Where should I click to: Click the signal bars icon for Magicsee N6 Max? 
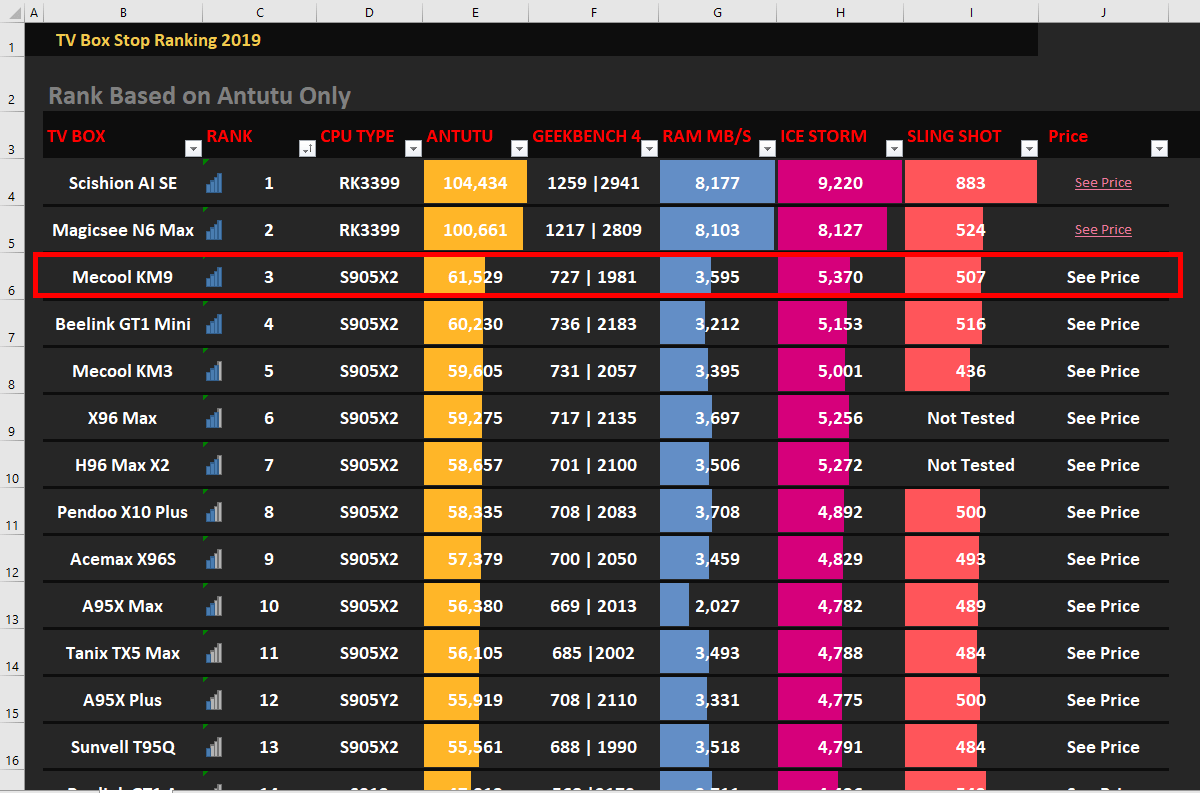(x=214, y=230)
